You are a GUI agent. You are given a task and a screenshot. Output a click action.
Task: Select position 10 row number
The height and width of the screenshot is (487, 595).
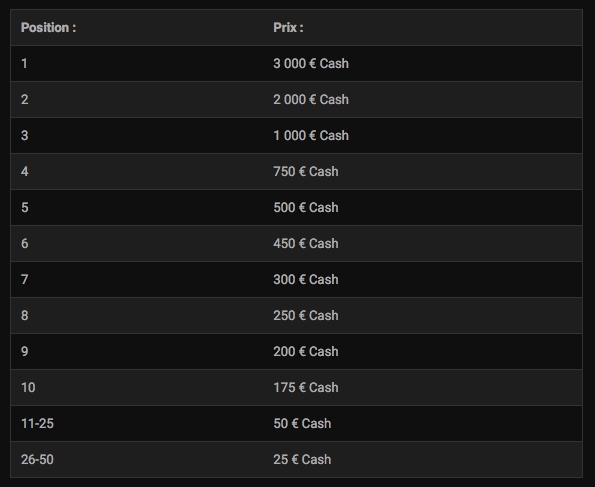point(28,388)
